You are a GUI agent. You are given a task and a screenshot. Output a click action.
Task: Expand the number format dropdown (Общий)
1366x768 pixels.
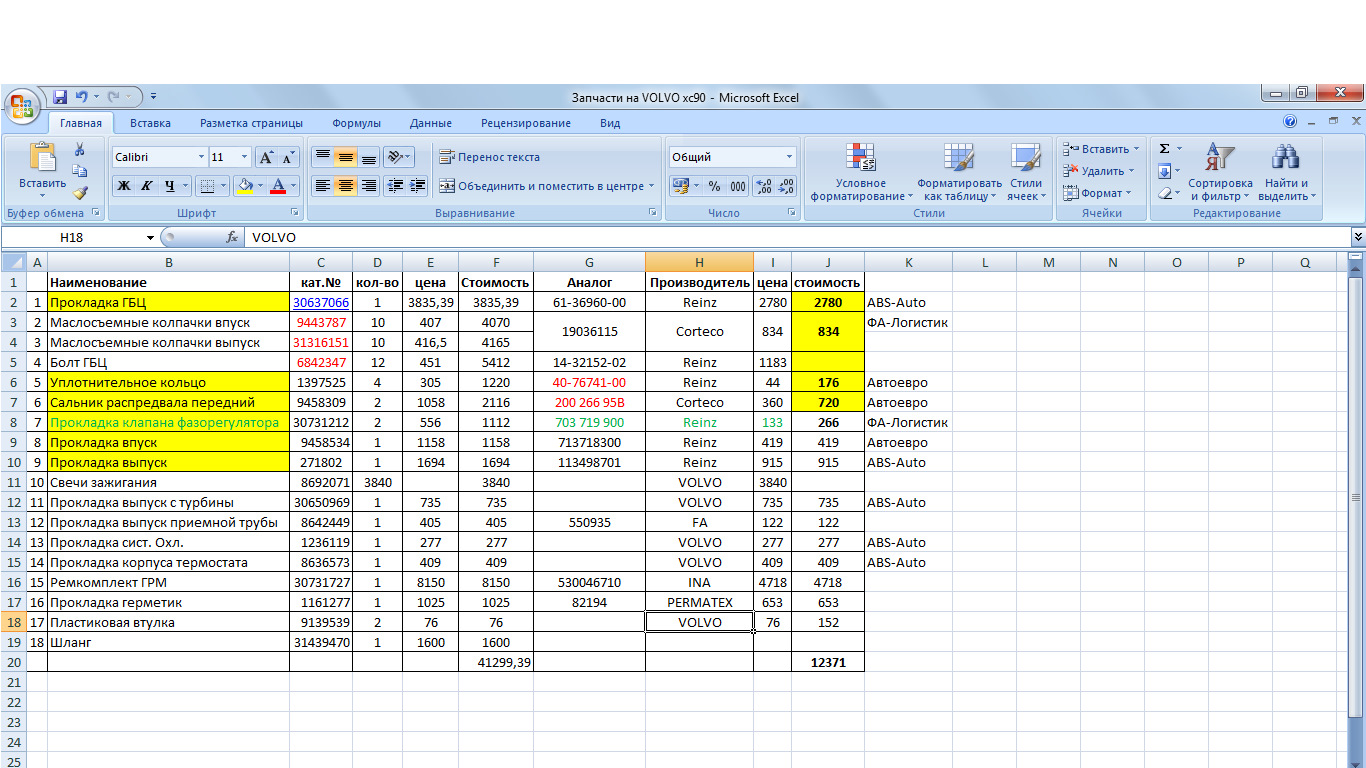pos(789,157)
